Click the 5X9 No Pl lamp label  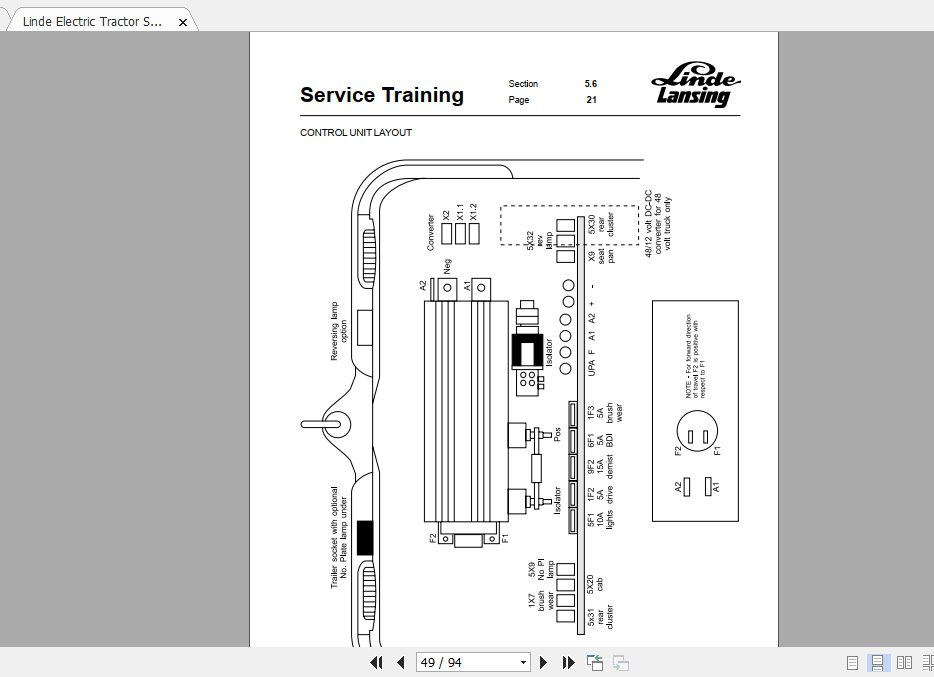[x=541, y=570]
